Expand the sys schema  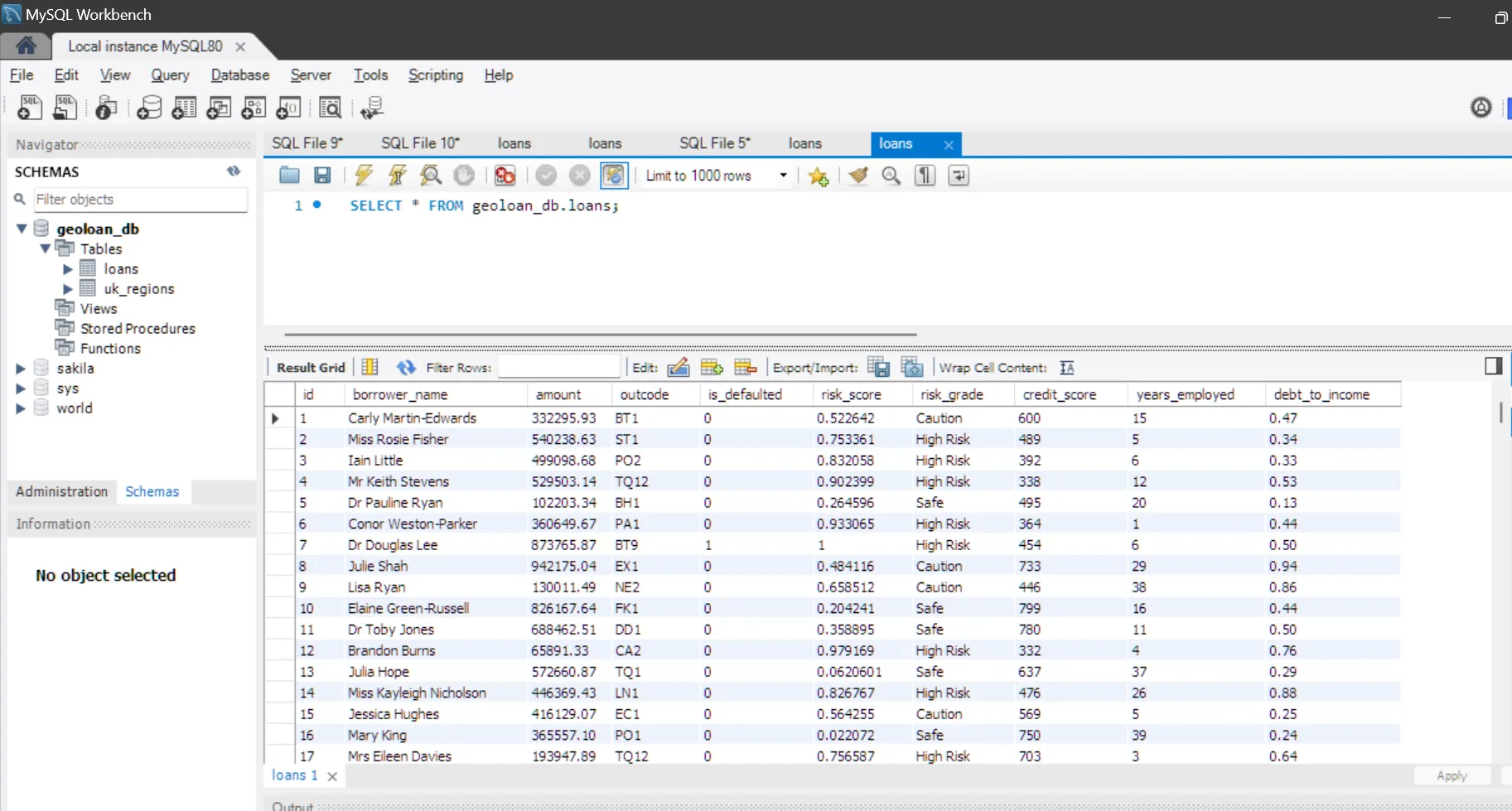pyautogui.click(x=22, y=388)
